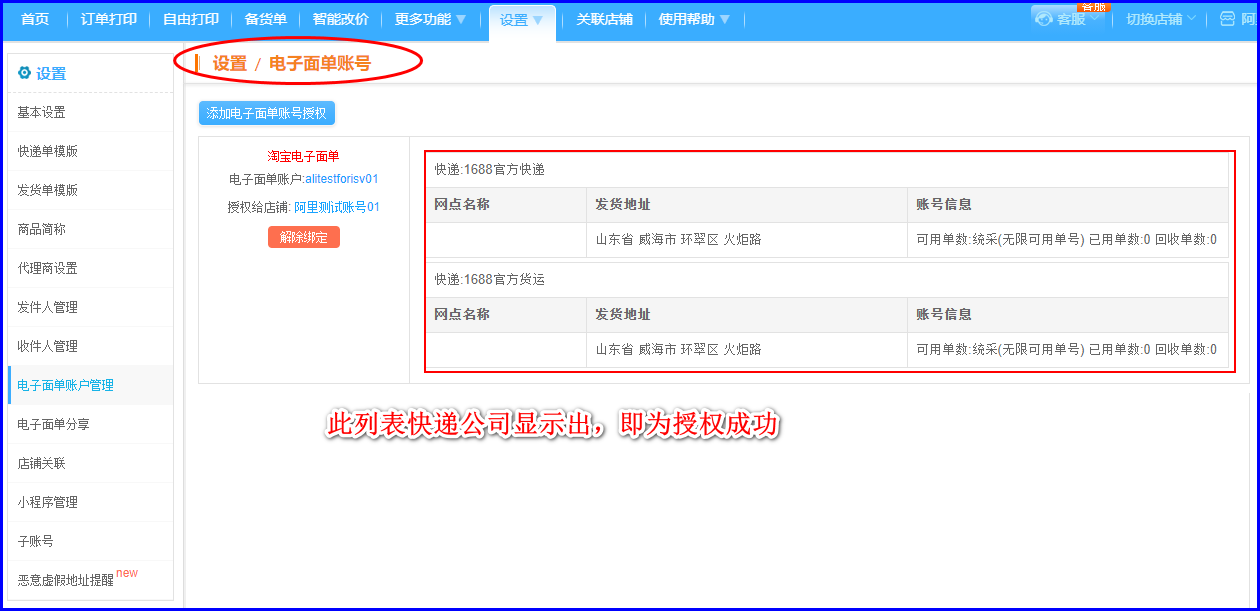
Task: Click the 阿里测试账号01 shop link
Action: 337,207
